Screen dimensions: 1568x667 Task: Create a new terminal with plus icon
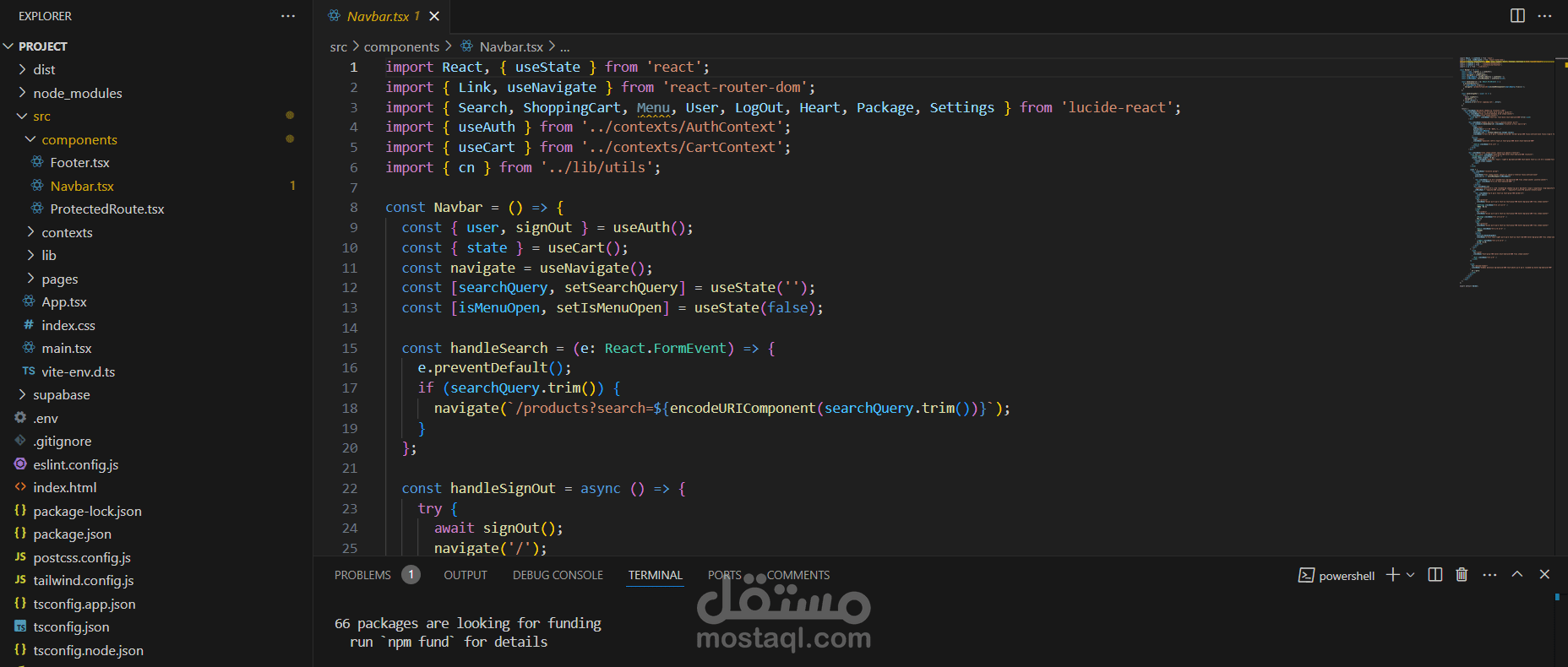(1393, 574)
